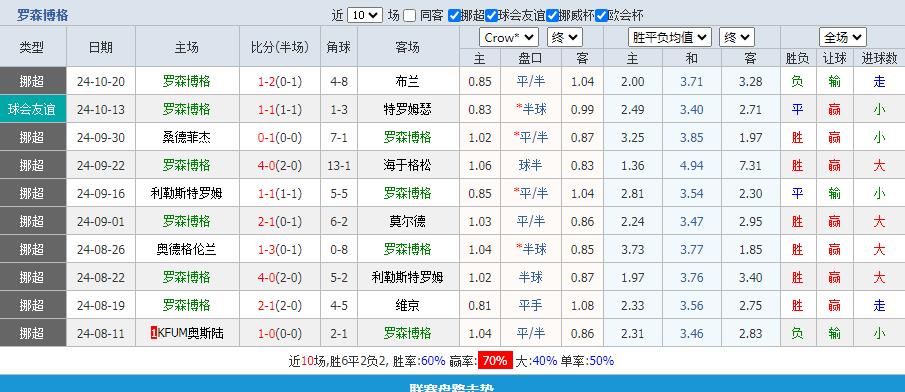Click away team 利勒斯特罗姆 in the 24-08-22 row
The image size is (905, 392).
click(x=407, y=277)
